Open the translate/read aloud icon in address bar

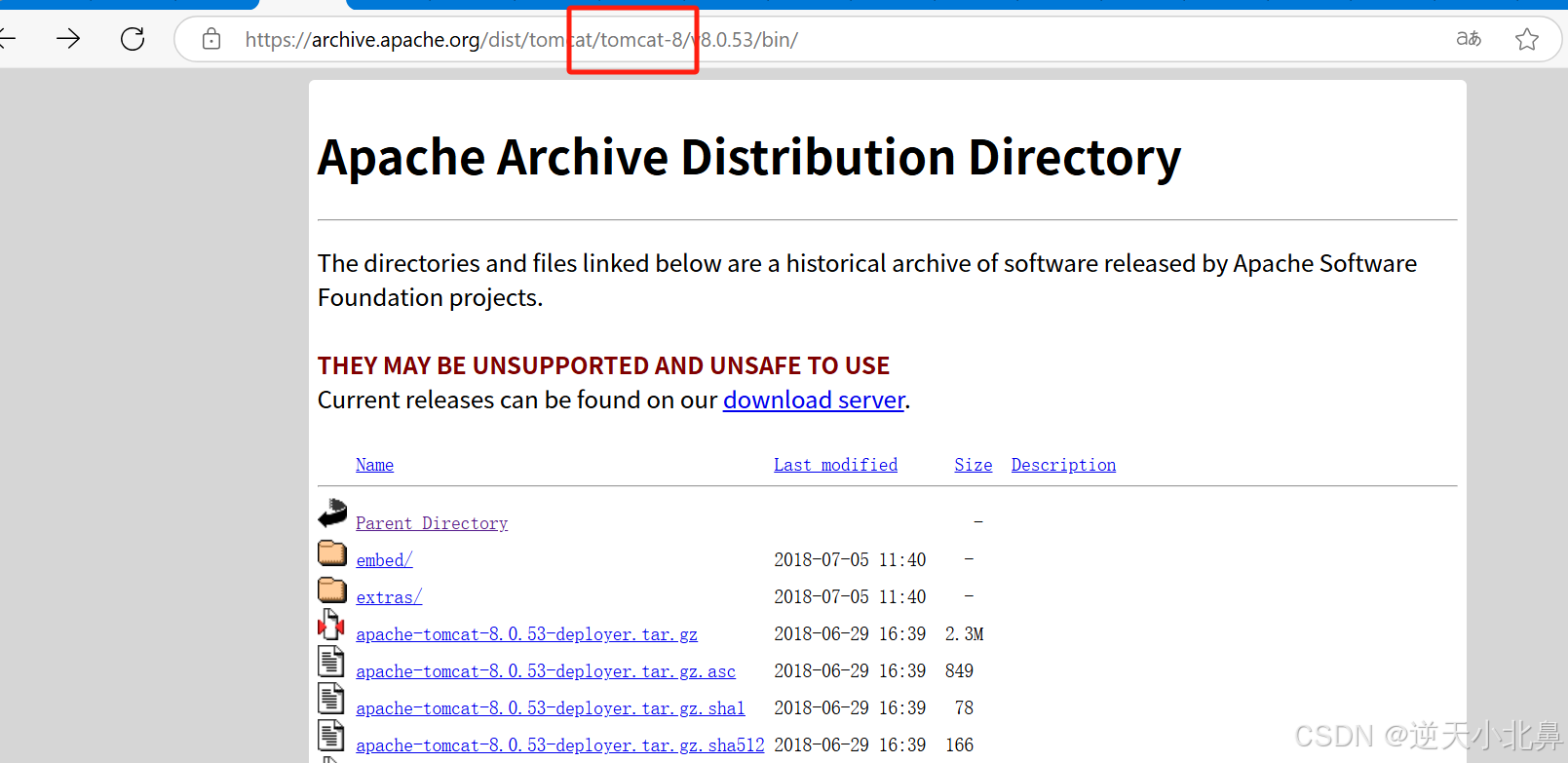[x=1469, y=39]
